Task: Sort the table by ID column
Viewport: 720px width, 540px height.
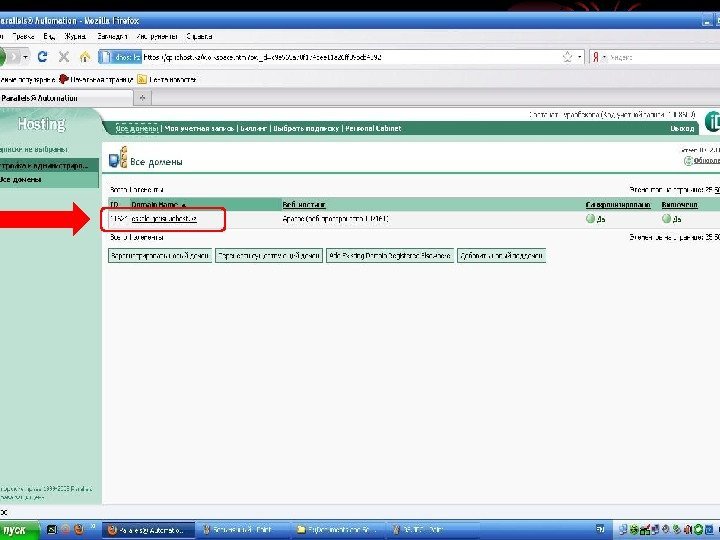Action: [114, 205]
